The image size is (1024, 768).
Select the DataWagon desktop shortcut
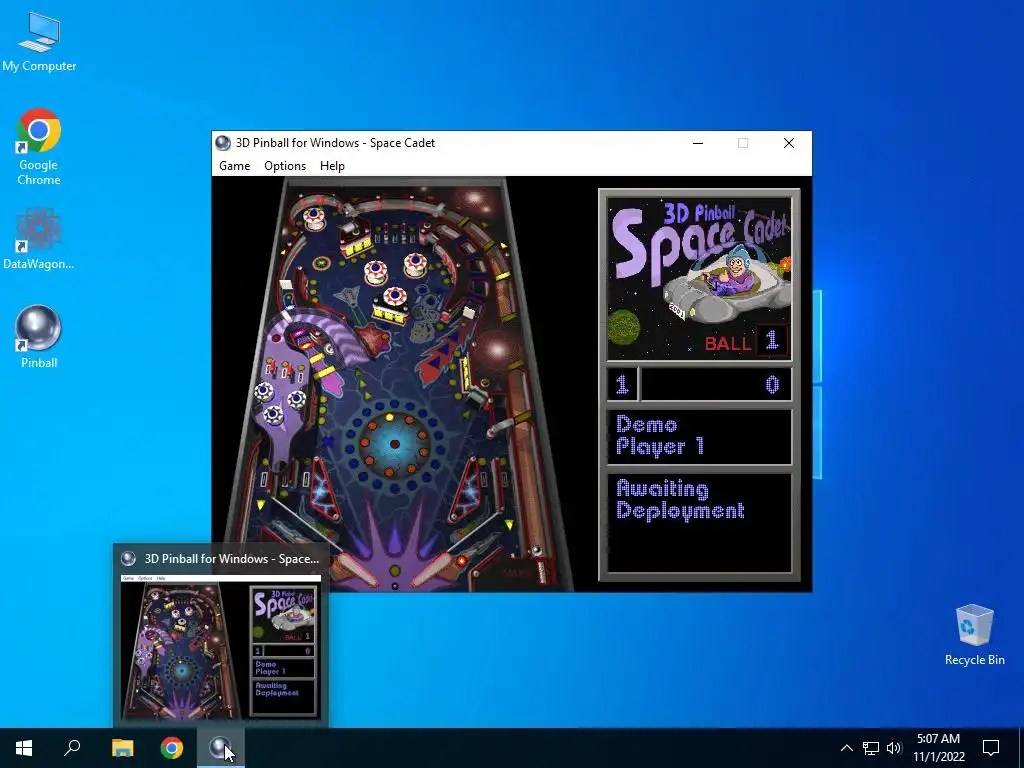tap(39, 239)
